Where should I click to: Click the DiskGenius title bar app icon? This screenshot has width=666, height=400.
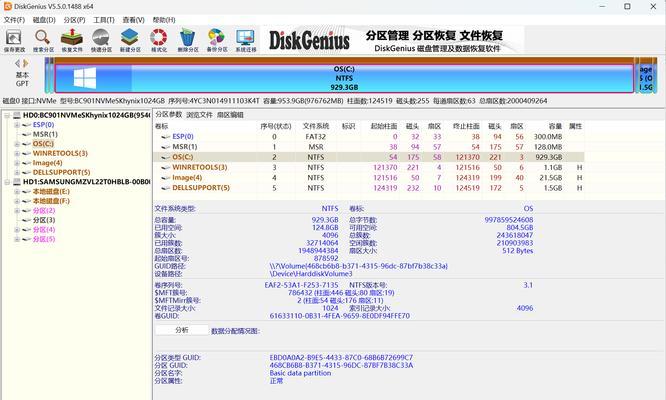(x=8, y=6)
